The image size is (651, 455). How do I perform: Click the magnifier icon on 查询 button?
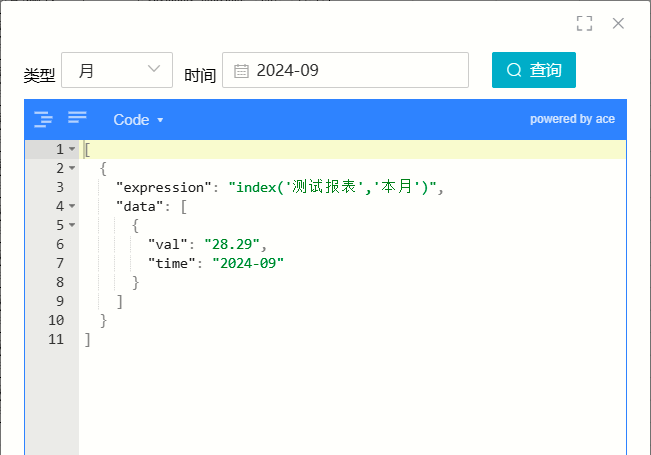click(x=514, y=70)
